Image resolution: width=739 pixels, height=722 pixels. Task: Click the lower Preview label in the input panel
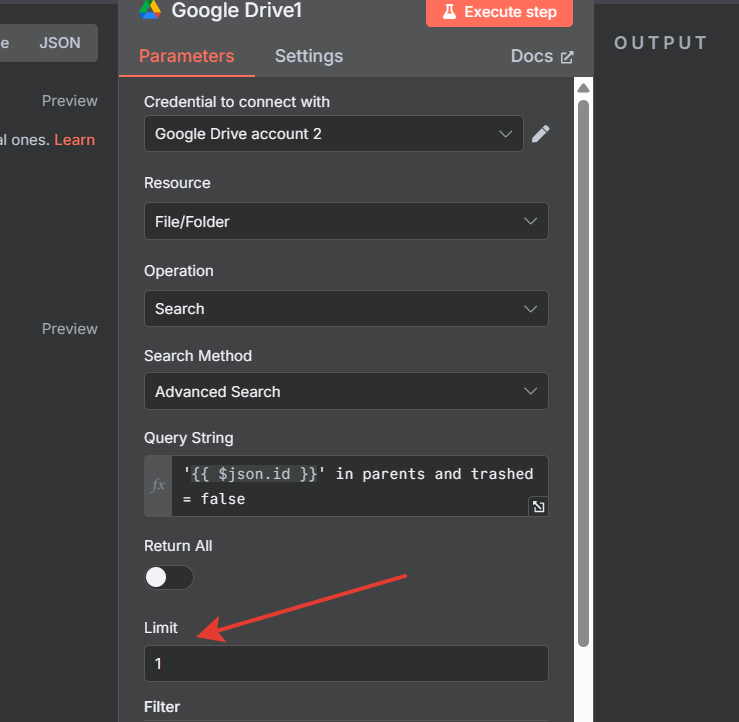pos(70,329)
